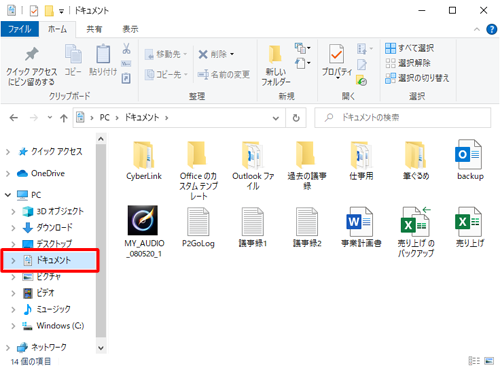The image size is (500, 370).
Task: Expand ネットワーク tree node
Action: [8, 348]
